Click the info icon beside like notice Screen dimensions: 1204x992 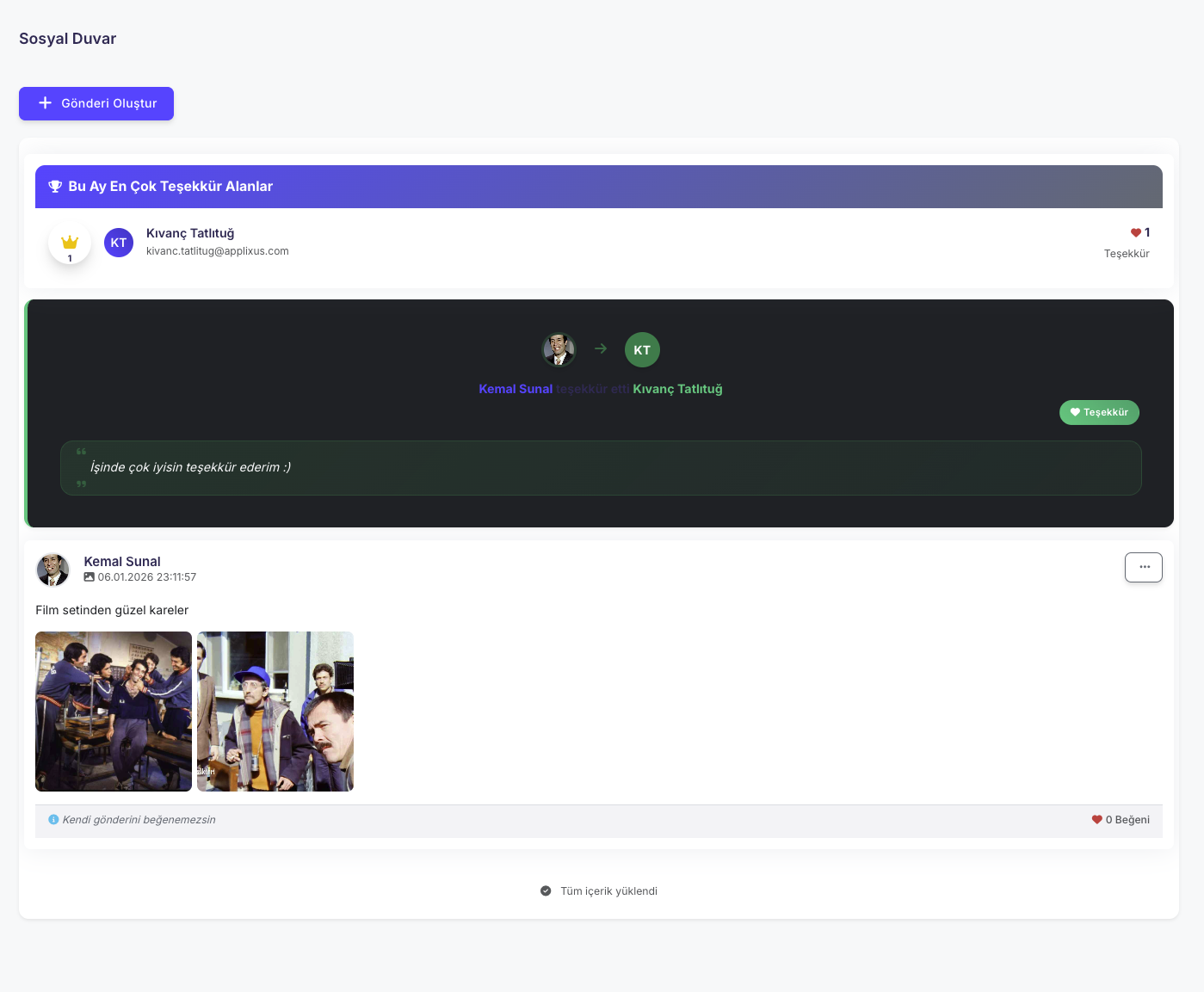coord(53,820)
